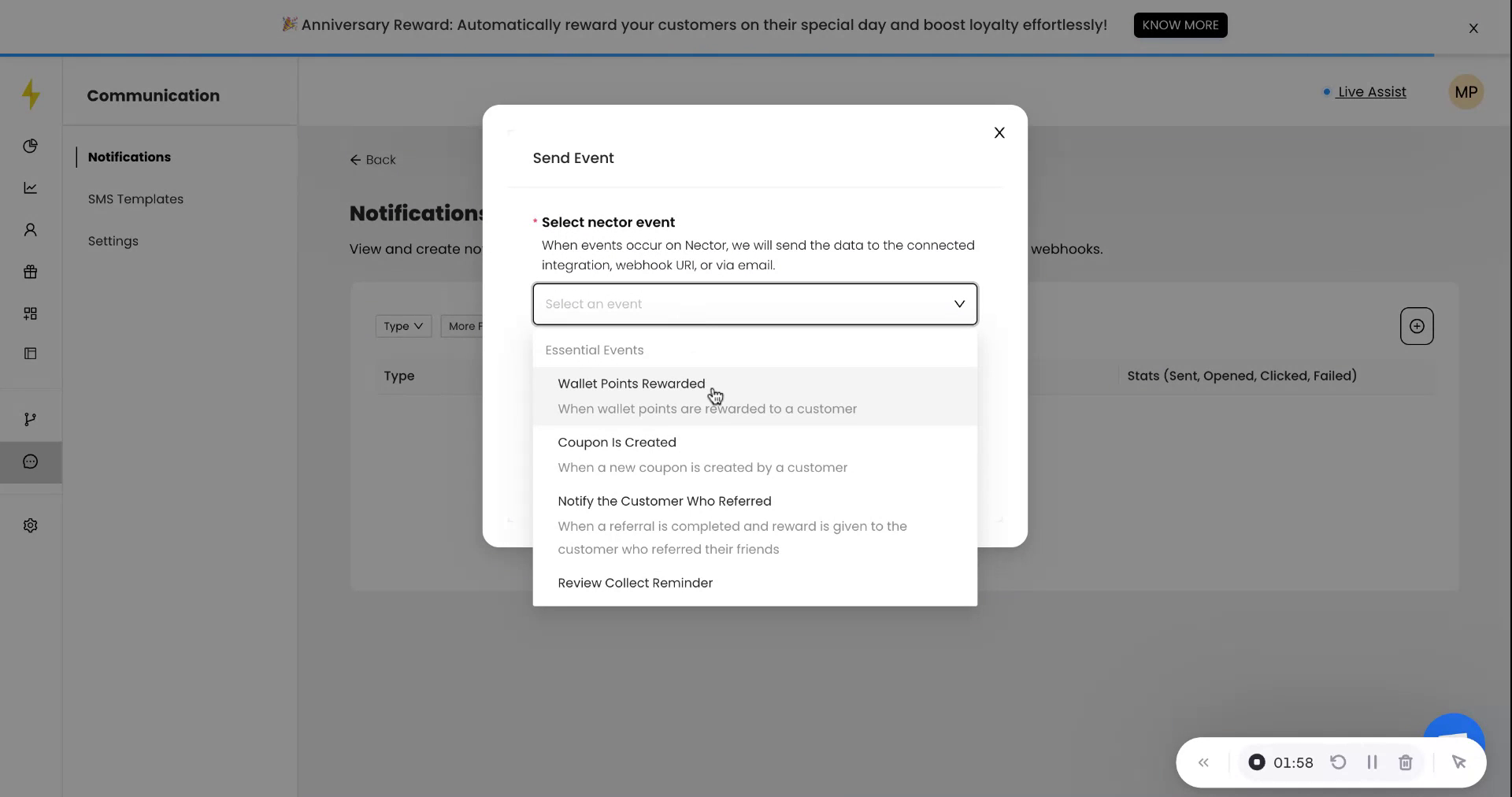The width and height of the screenshot is (1512, 797).
Task: Click the layout panel icon in sidebar
Action: point(30,354)
